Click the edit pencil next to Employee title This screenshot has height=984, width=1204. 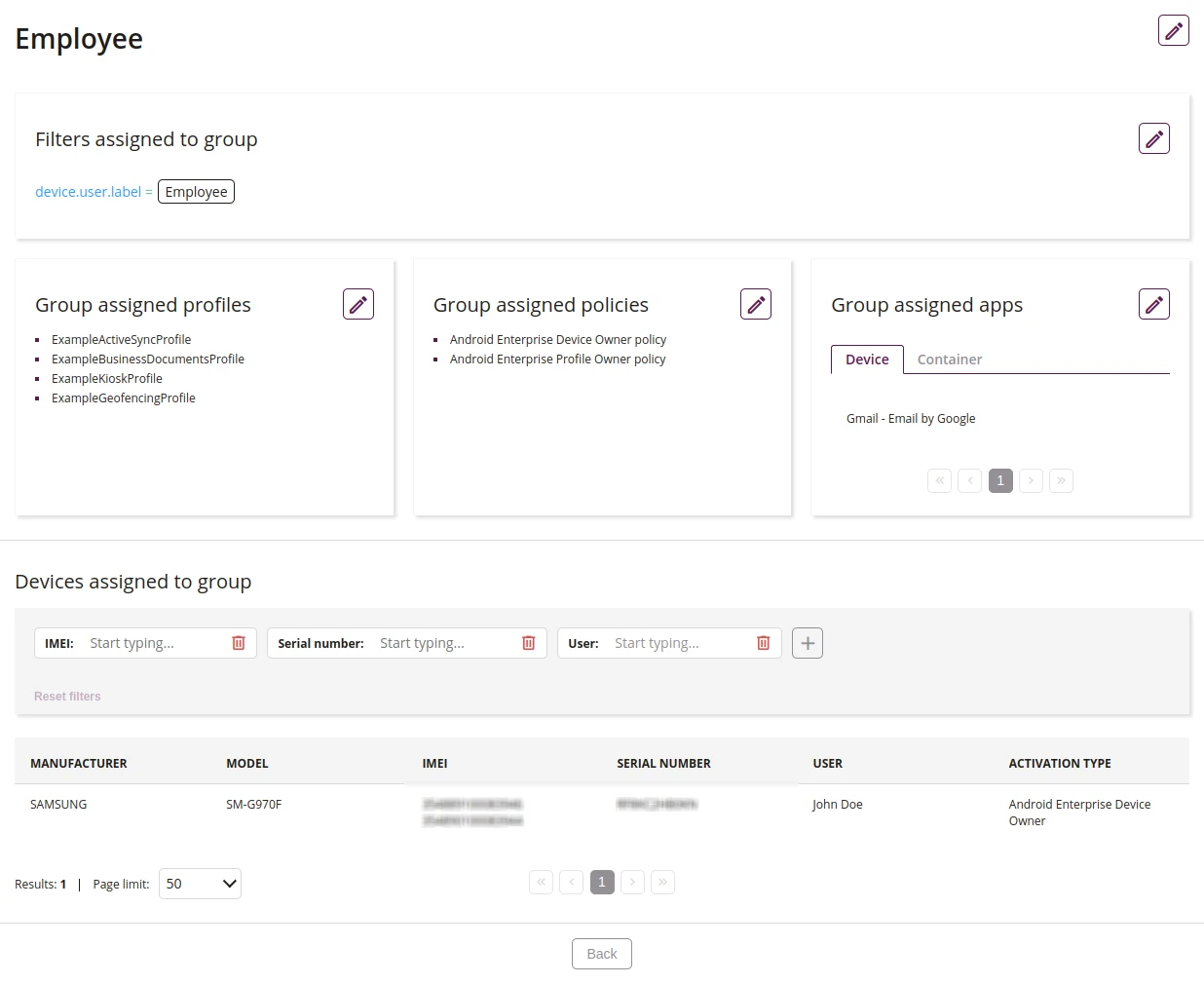pos(1173,30)
